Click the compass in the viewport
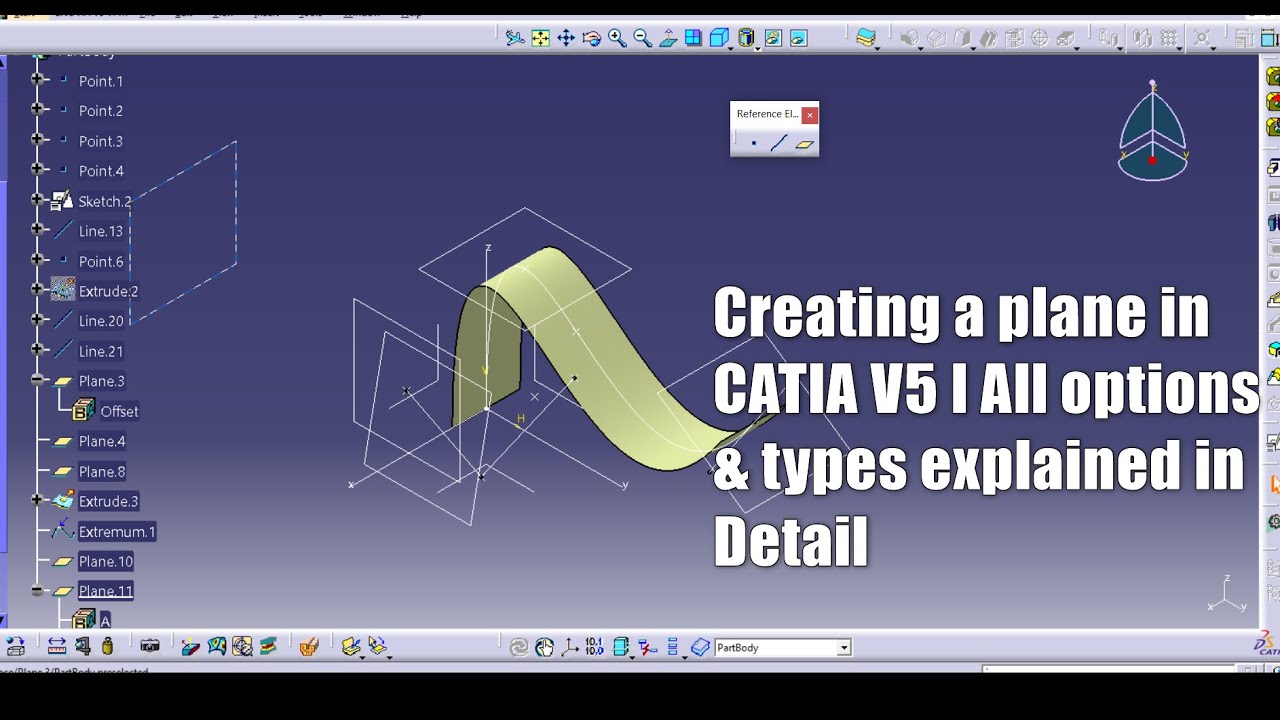 pos(1152,132)
